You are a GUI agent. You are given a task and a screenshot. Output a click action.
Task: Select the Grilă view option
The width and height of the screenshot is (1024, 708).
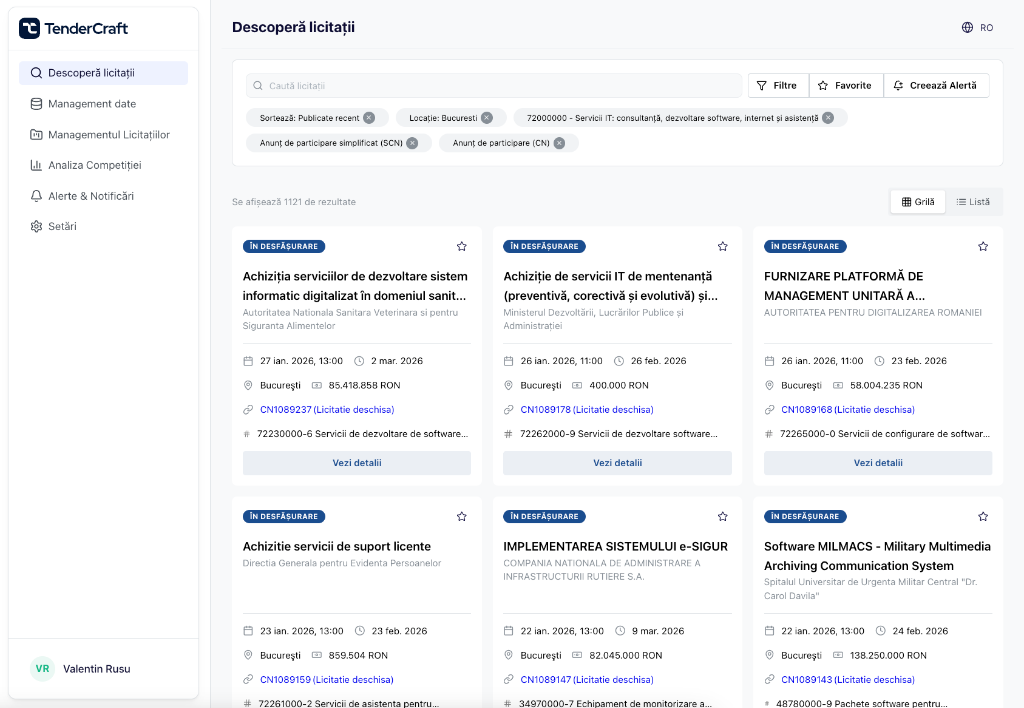point(918,202)
